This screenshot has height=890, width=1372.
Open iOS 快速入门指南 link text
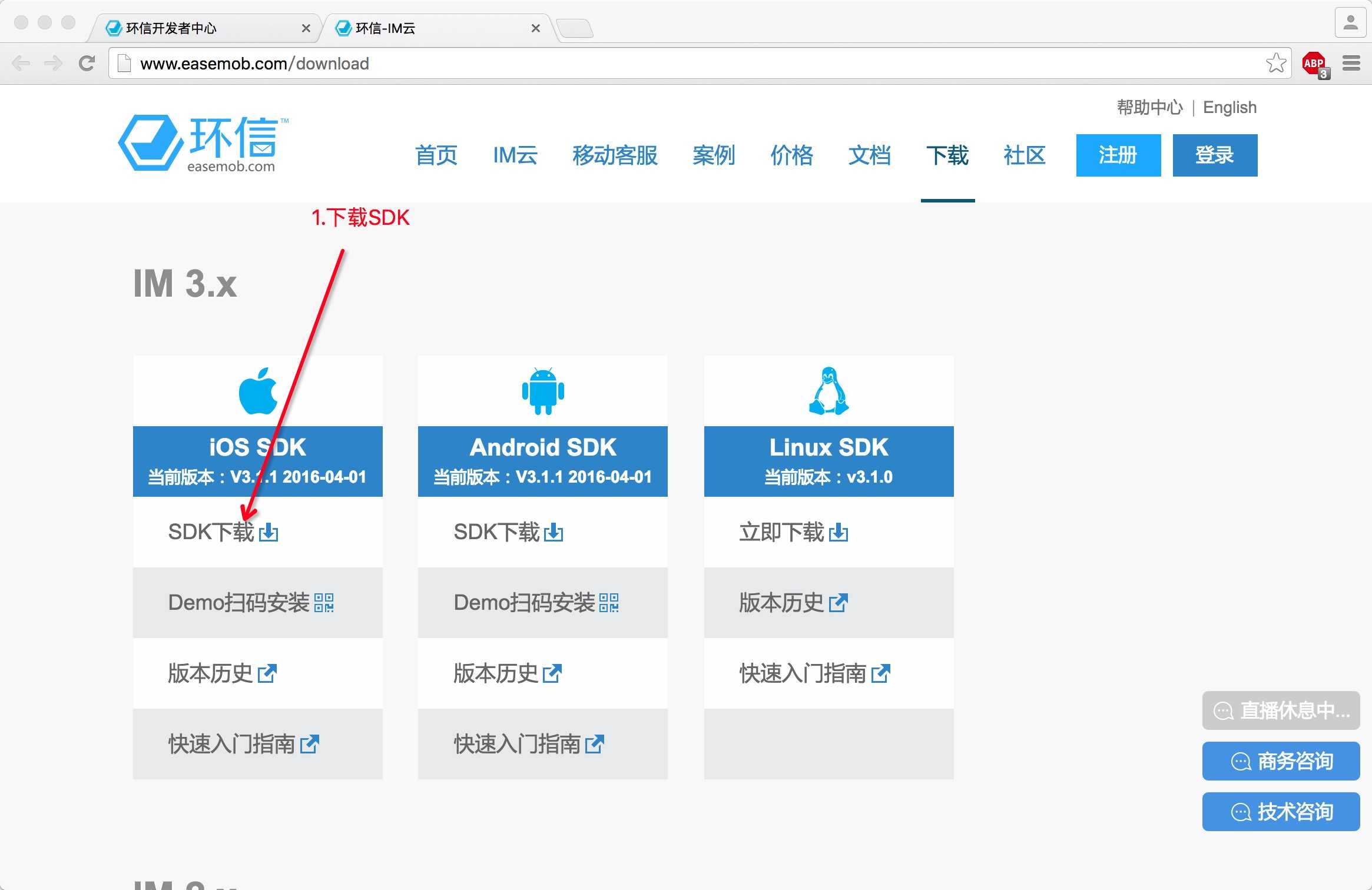point(231,744)
